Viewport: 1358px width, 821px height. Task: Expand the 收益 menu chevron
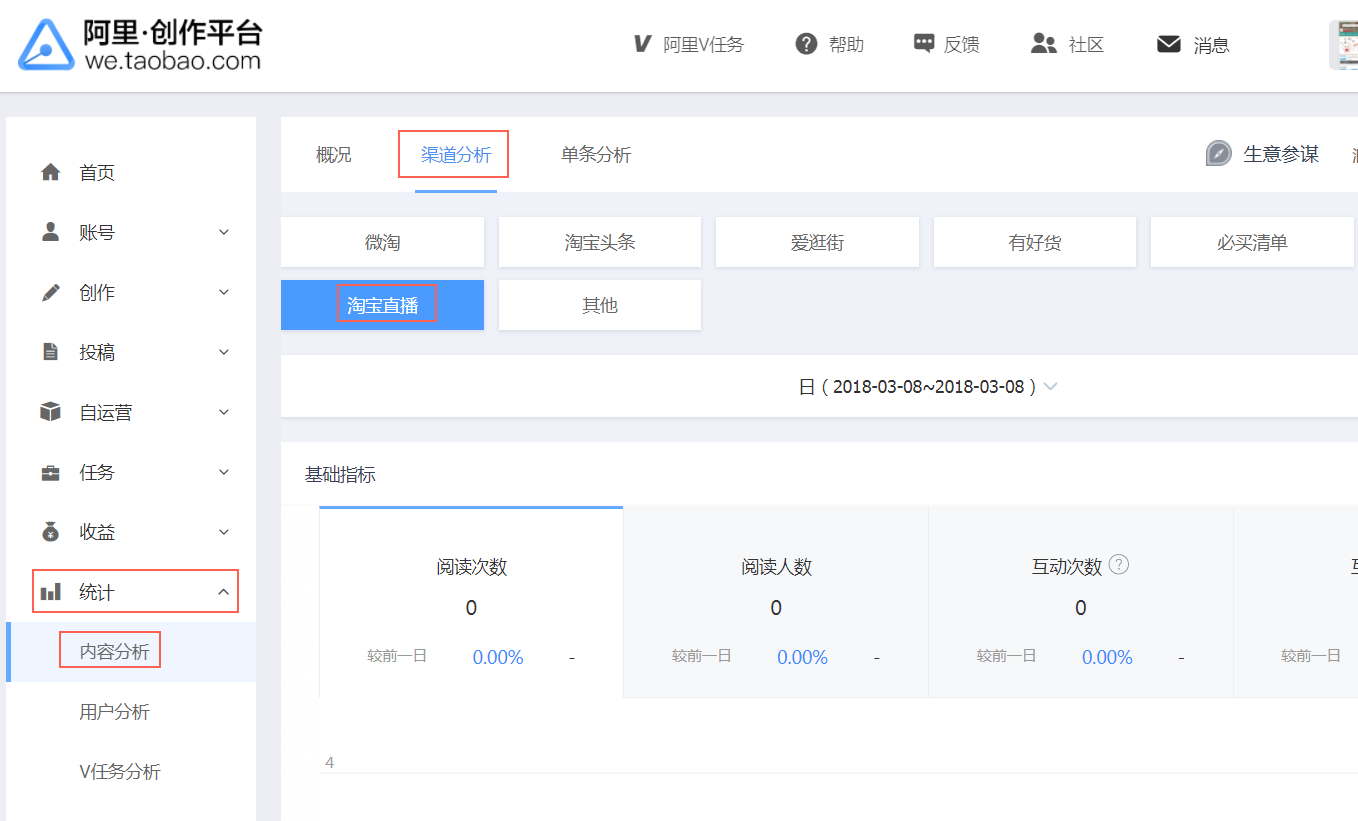224,532
